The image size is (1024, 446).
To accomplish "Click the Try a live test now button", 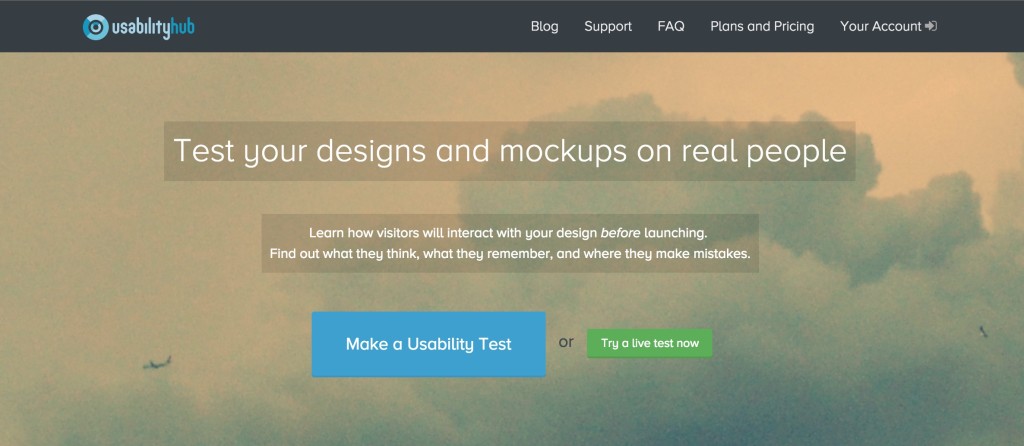I will pyautogui.click(x=650, y=343).
